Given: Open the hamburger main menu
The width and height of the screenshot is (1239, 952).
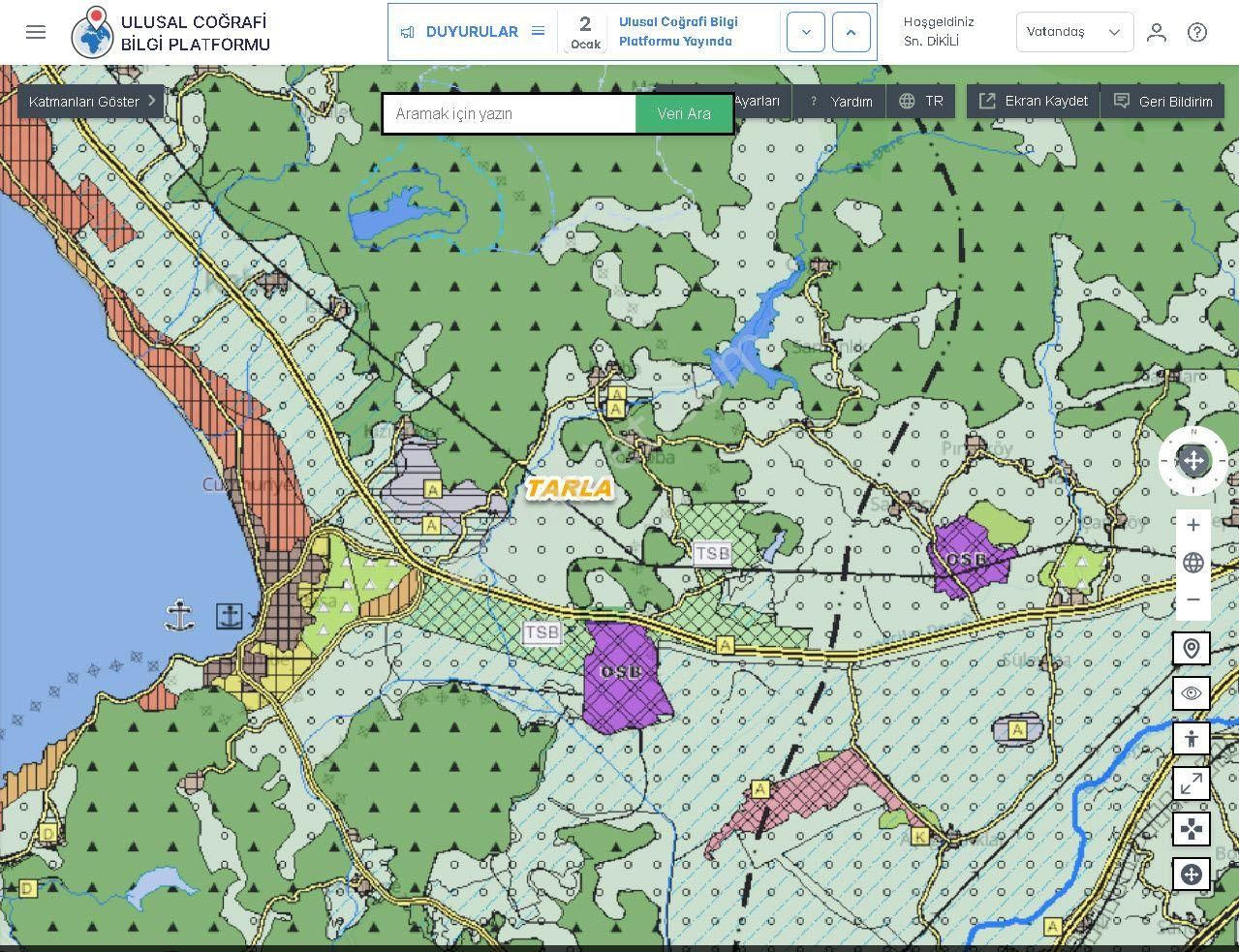Looking at the screenshot, I should click(36, 32).
